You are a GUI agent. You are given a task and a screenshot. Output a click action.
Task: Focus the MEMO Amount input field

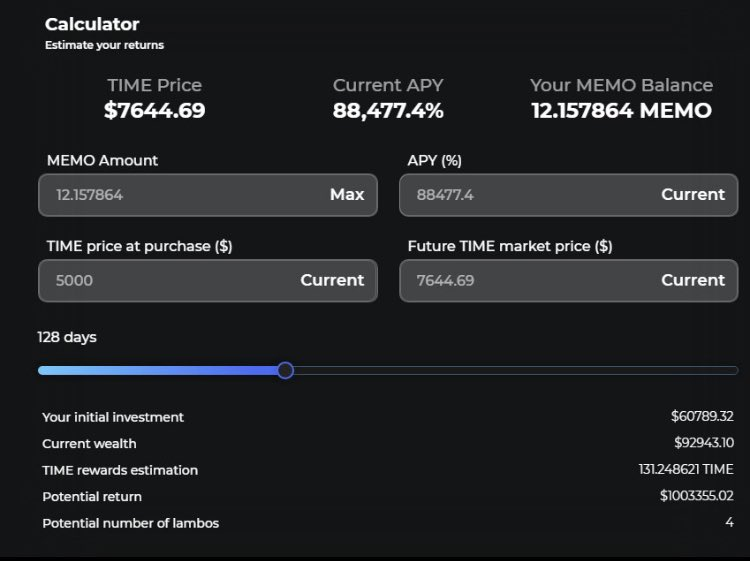coord(208,195)
